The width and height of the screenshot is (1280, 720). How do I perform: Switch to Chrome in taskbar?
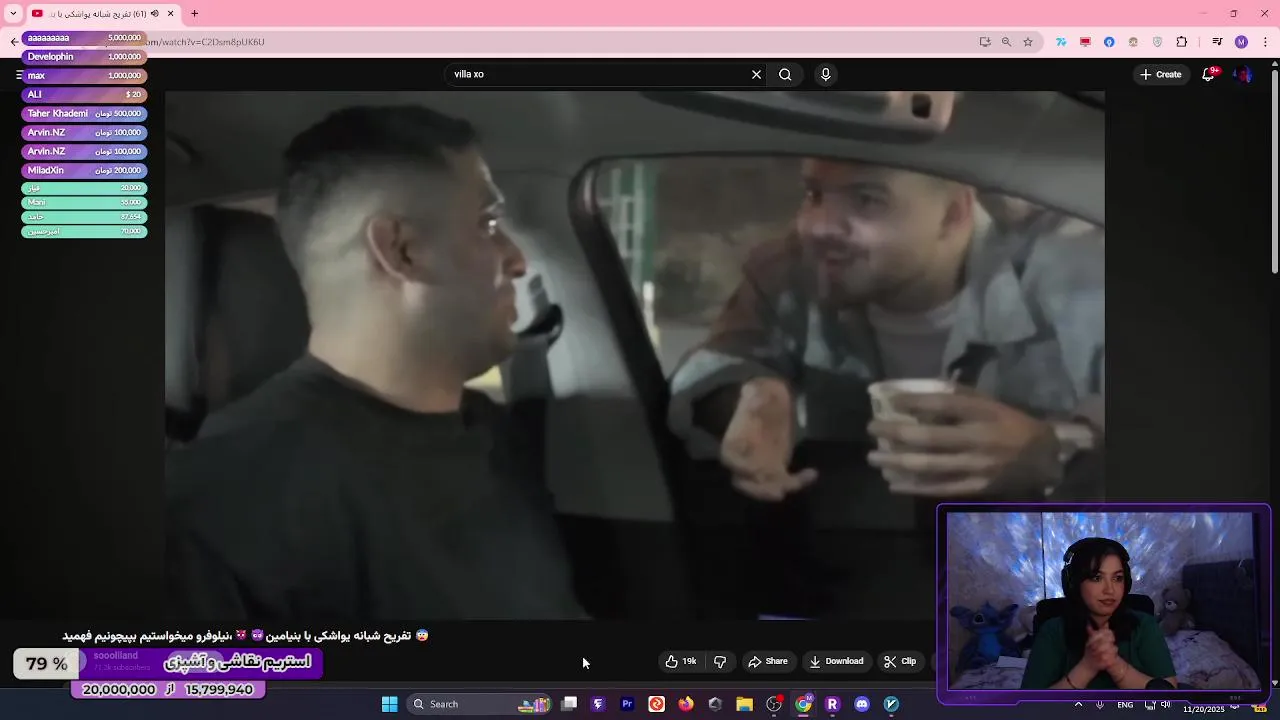tap(803, 704)
